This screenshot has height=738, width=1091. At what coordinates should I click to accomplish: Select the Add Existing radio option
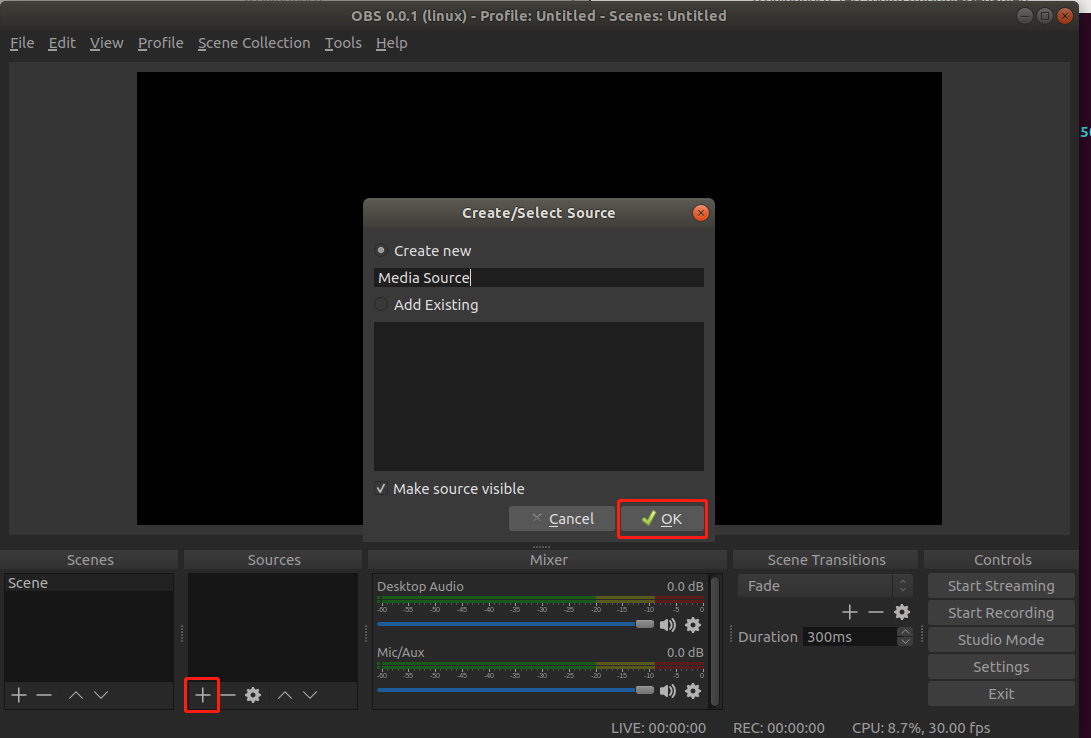click(381, 305)
